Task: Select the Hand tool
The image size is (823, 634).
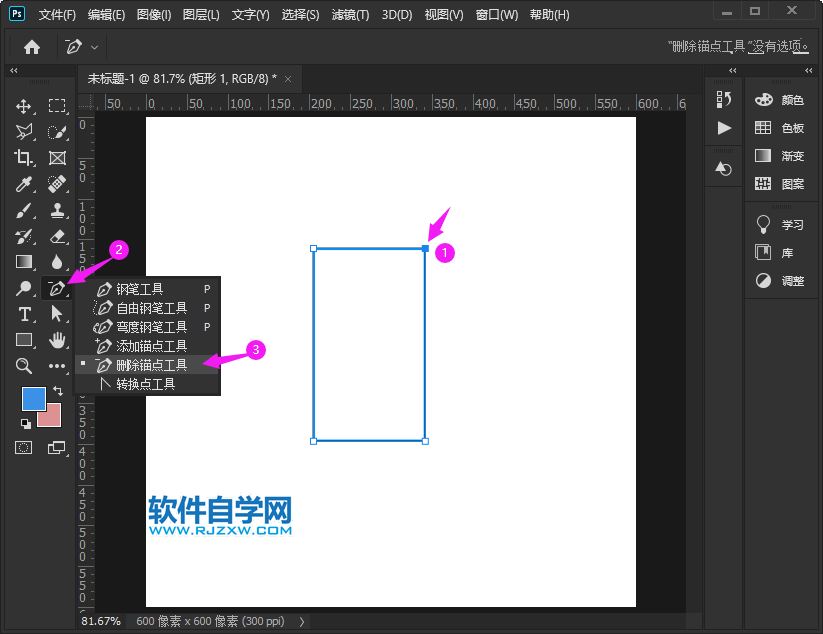Action: pyautogui.click(x=57, y=340)
